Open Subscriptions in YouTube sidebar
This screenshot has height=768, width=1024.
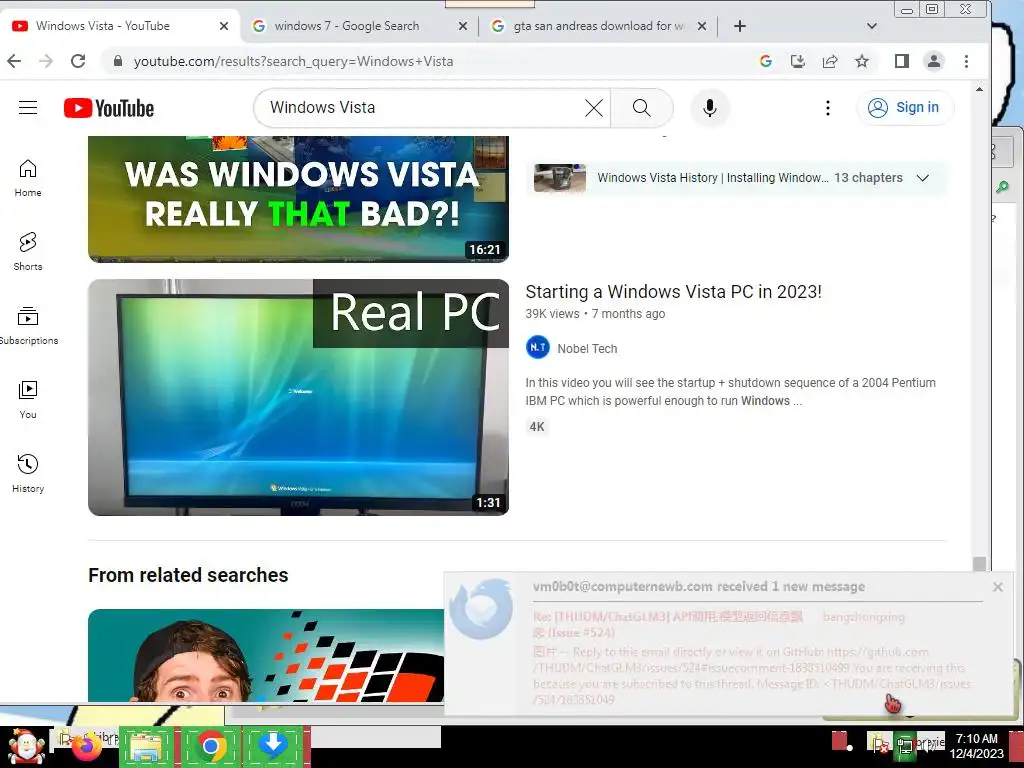[28, 325]
